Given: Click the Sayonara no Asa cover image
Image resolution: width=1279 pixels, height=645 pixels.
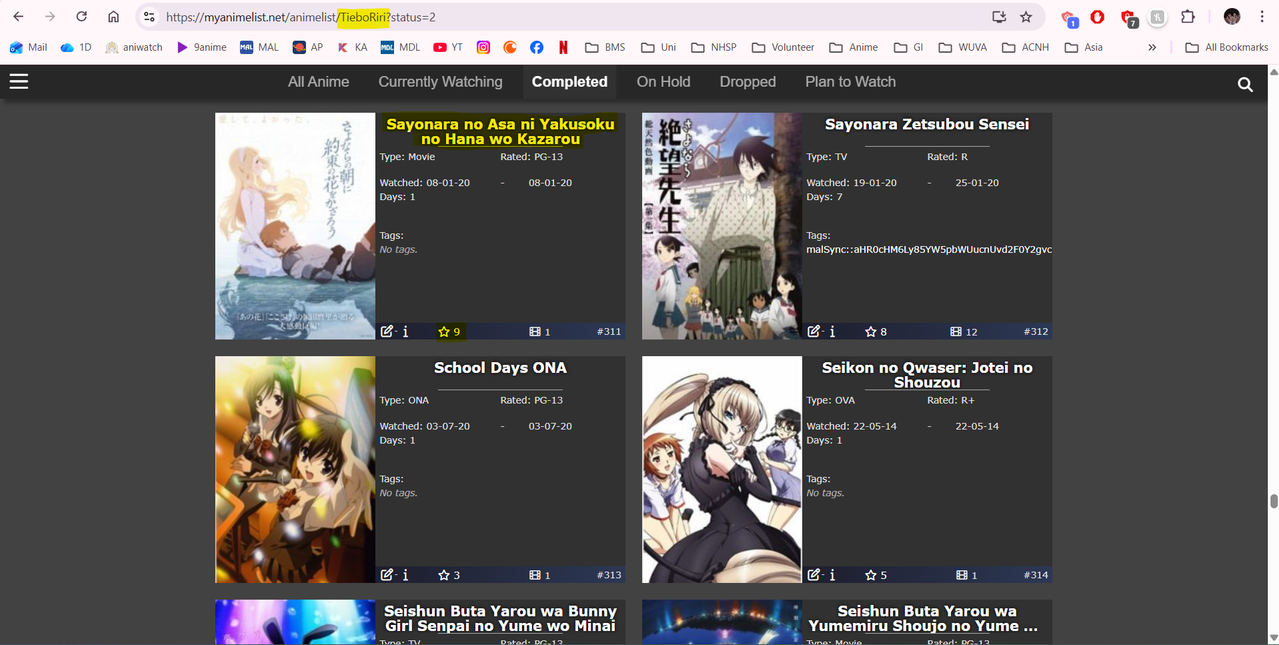Looking at the screenshot, I should [x=295, y=226].
